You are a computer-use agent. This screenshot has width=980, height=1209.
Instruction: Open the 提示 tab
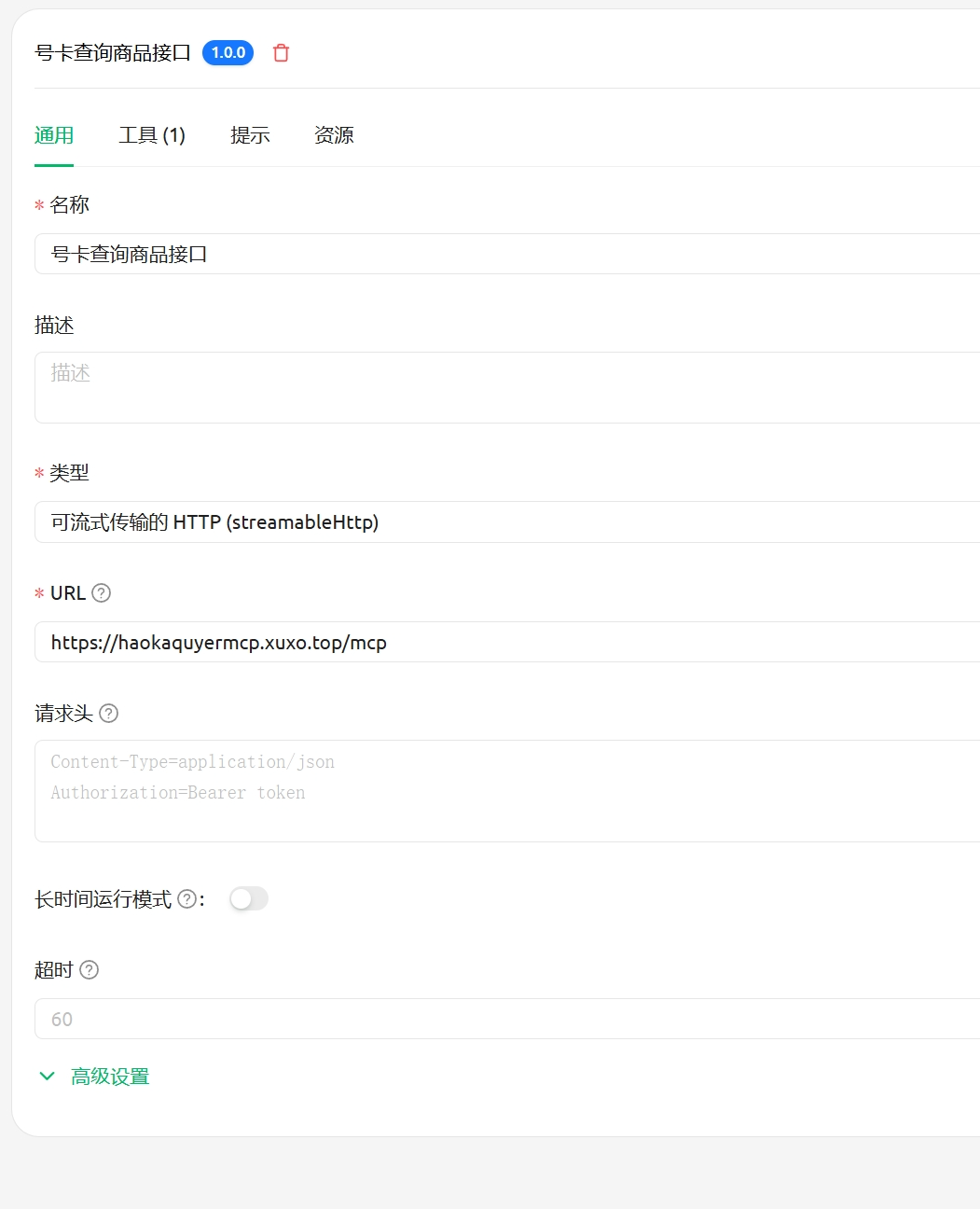(250, 135)
